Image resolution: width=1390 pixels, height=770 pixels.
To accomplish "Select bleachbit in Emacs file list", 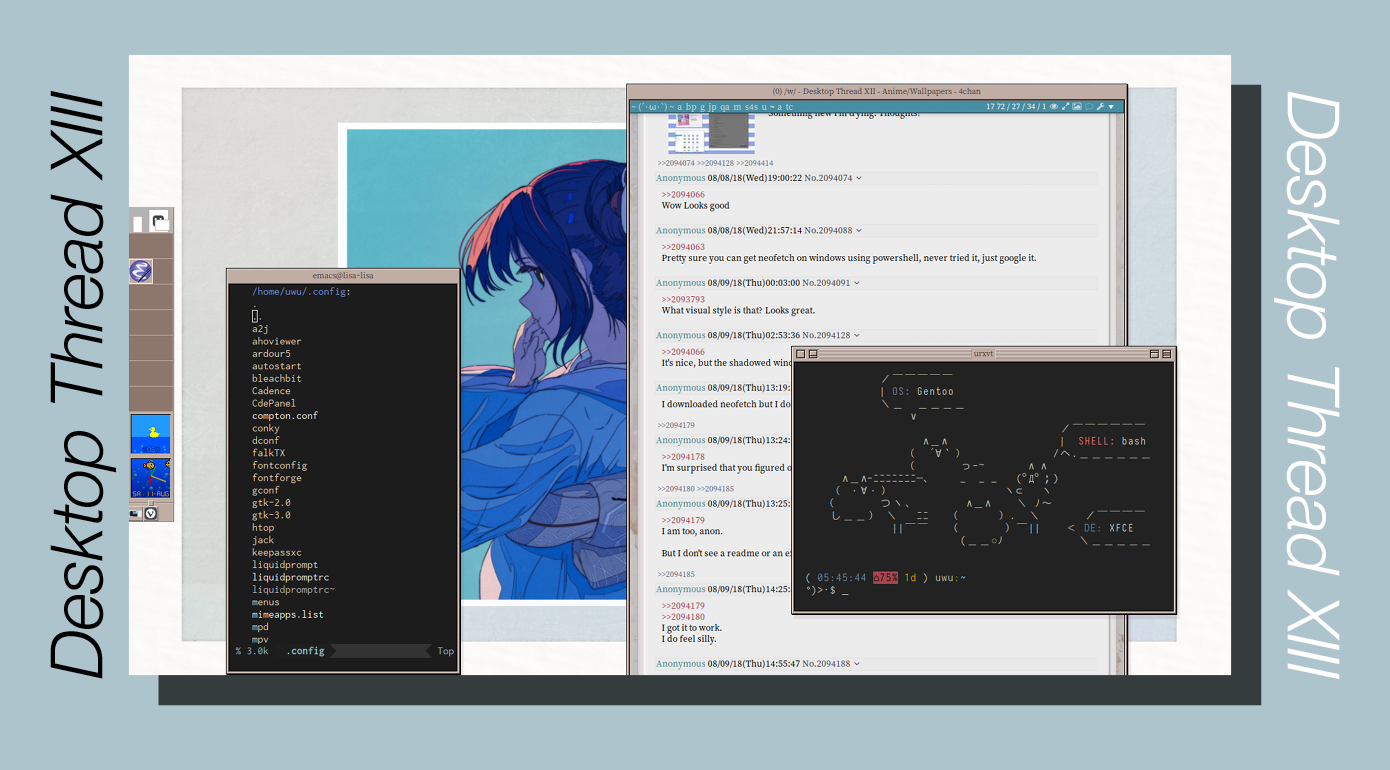I will 276,379.
